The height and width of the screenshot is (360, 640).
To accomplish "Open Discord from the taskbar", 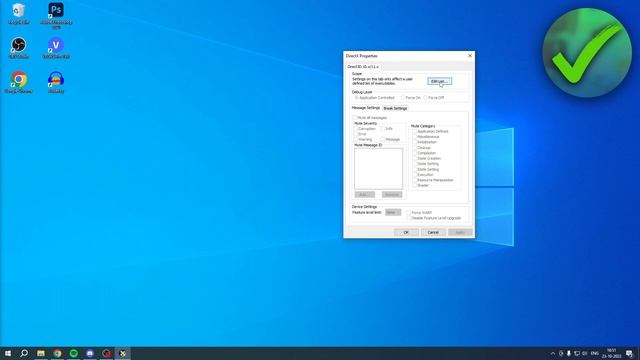I will (x=90, y=353).
